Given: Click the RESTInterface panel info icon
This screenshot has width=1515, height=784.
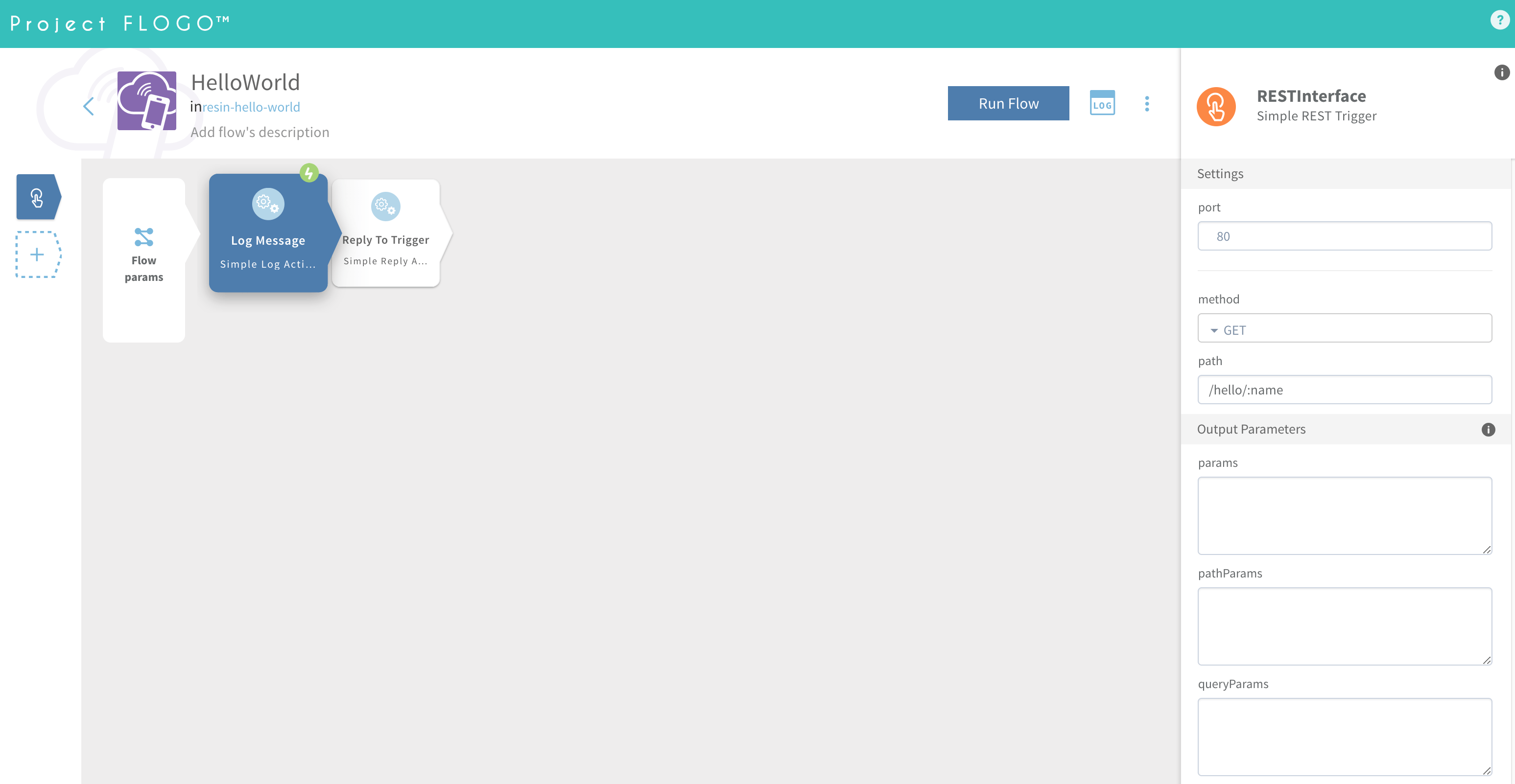Looking at the screenshot, I should pos(1501,72).
